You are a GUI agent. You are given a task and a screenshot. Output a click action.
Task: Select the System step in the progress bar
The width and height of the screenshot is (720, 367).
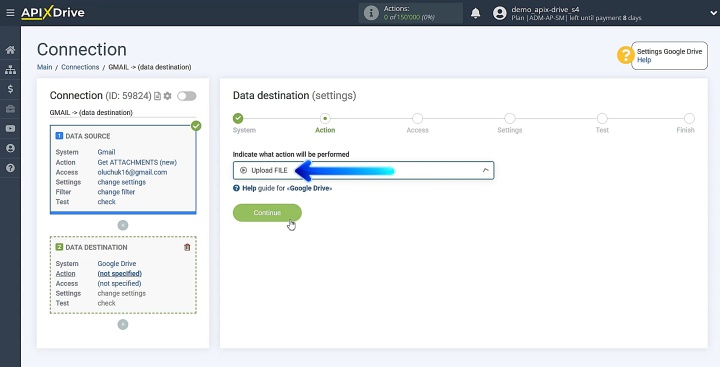click(238, 119)
